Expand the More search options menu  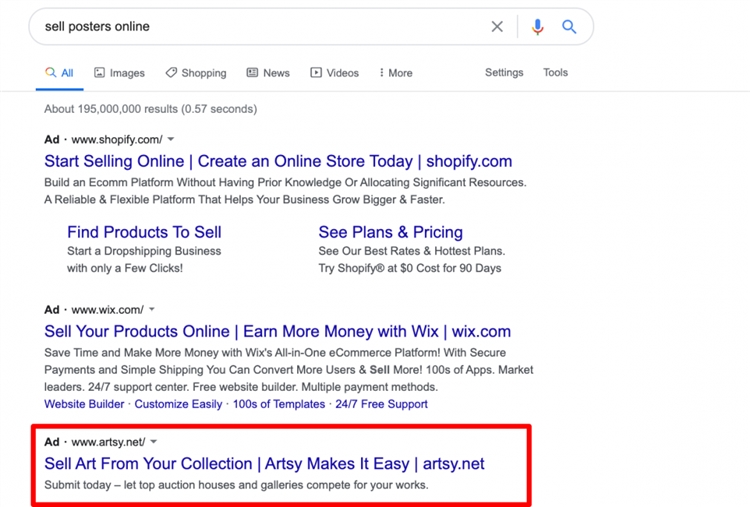point(396,73)
